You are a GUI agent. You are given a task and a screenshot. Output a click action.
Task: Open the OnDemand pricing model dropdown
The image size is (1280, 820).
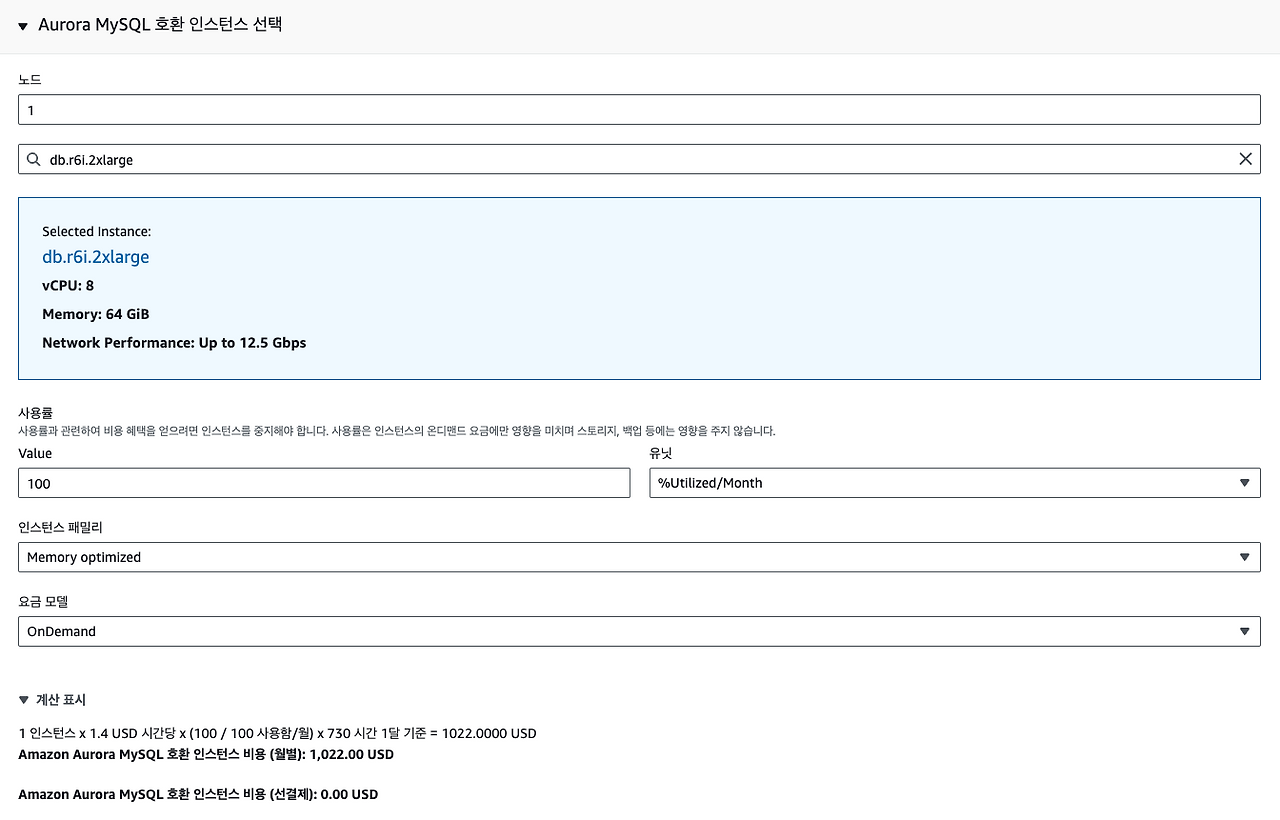click(x=640, y=631)
